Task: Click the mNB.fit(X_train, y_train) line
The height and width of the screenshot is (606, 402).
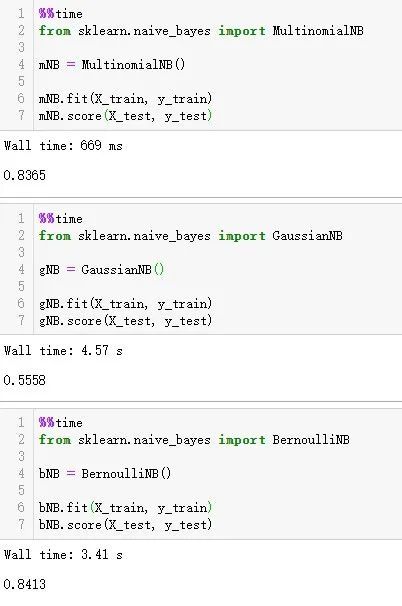Action: (x=126, y=99)
